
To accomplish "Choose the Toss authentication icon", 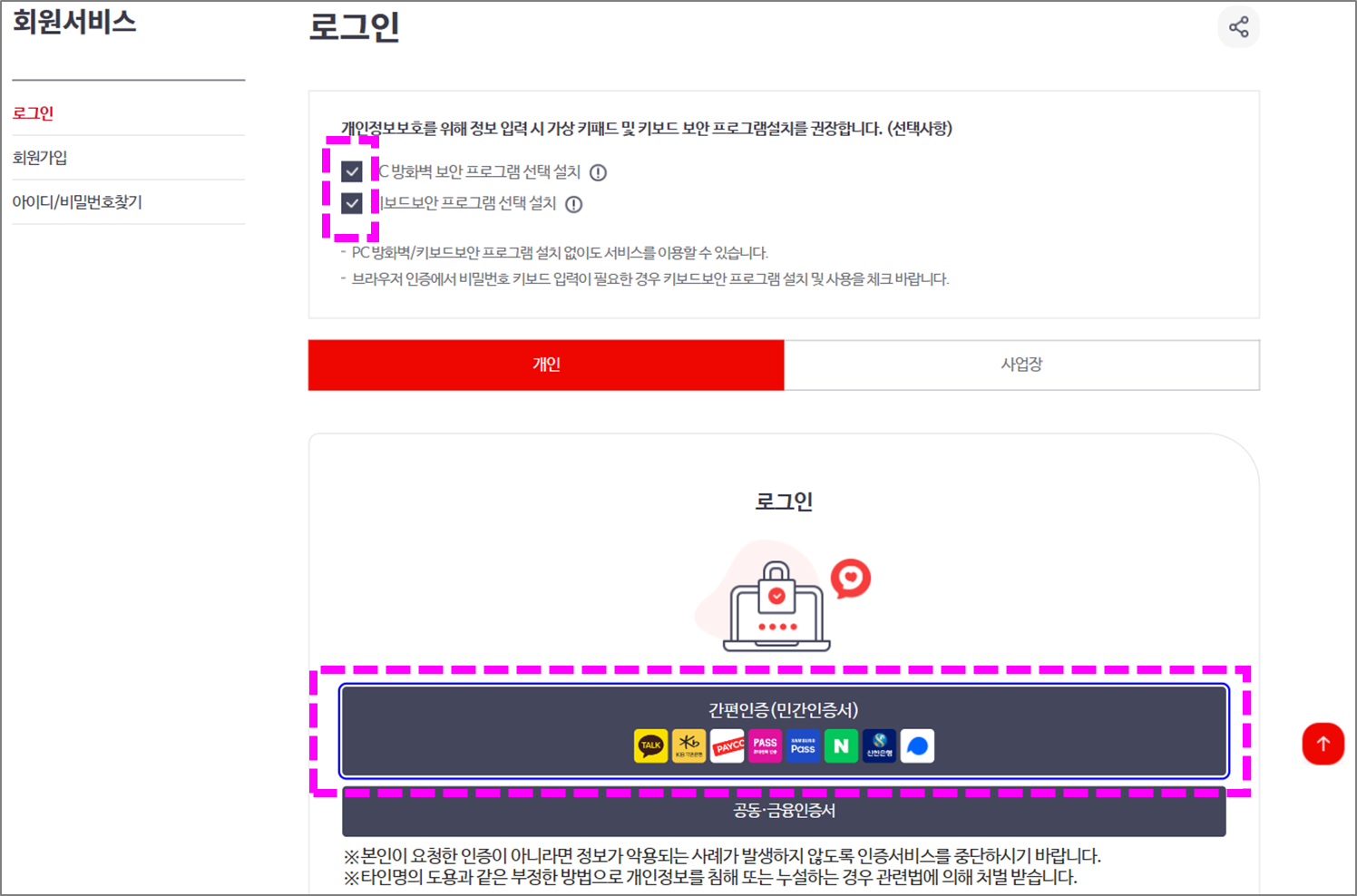I will tap(917, 745).
